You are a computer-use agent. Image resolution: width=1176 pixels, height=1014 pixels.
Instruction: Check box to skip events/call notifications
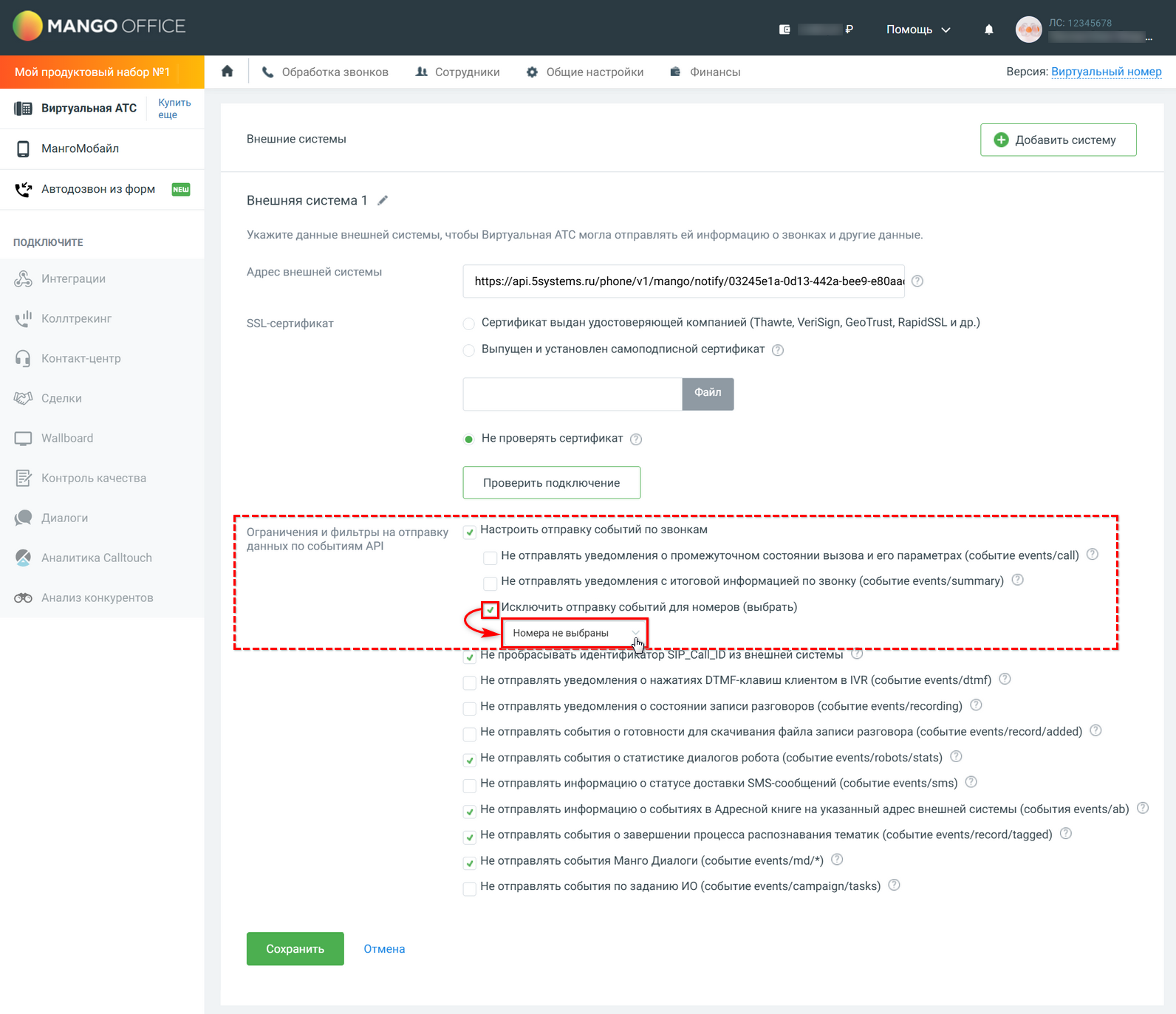[x=490, y=558]
